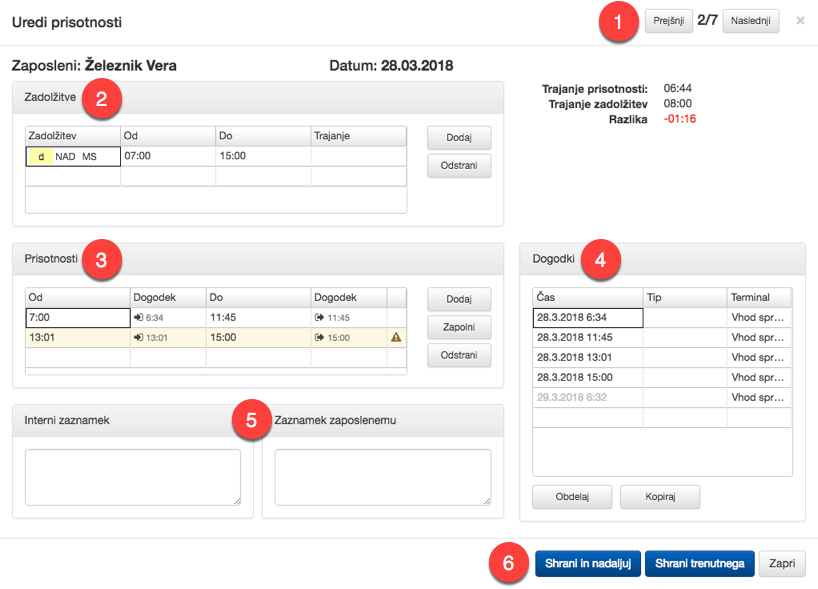Click into Interni zaznamek text area
This screenshot has width=818, height=589.
pos(133,477)
